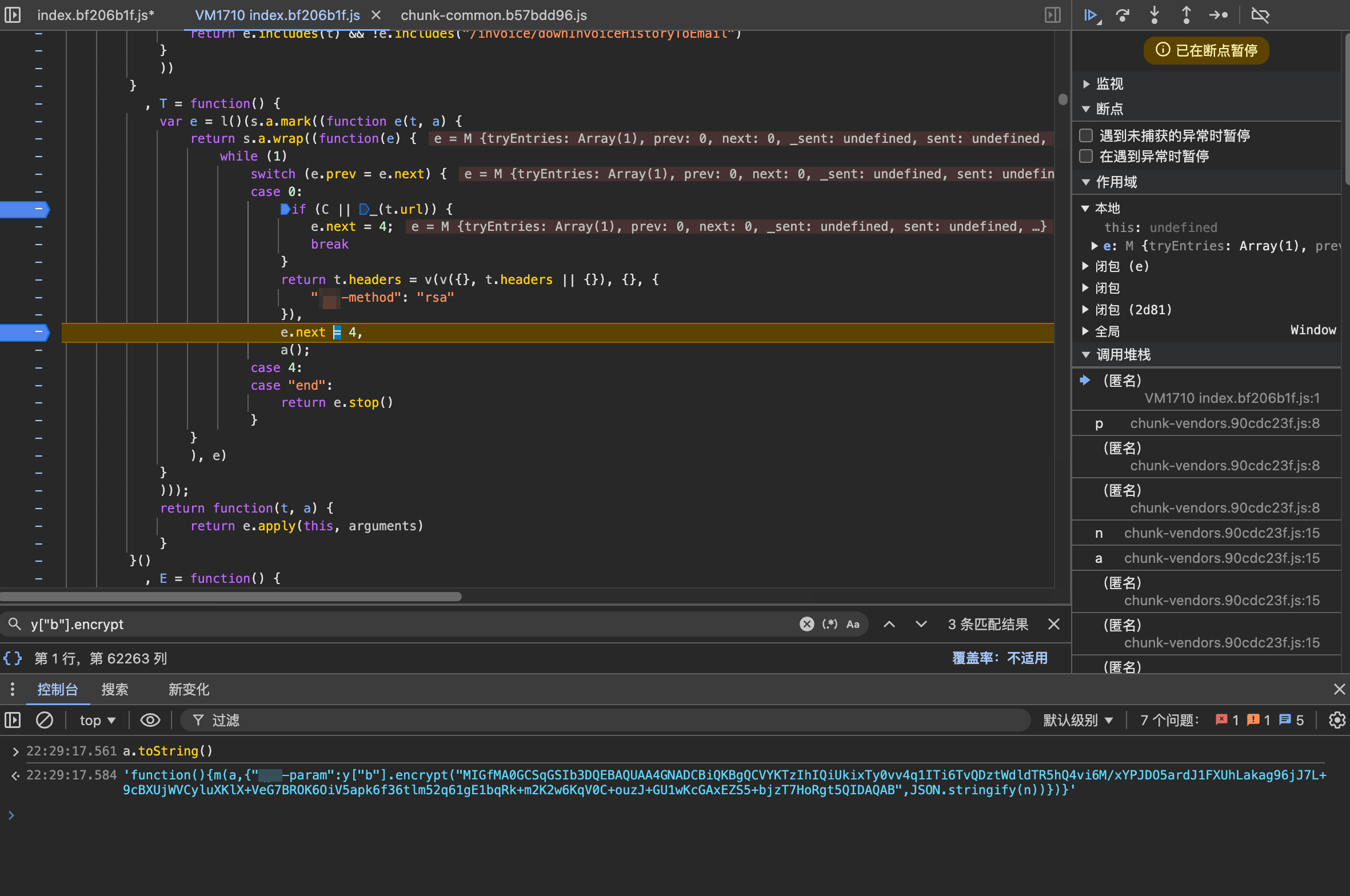Open the top JavaScript context dropdown
The height and width of the screenshot is (896, 1350).
(x=97, y=721)
